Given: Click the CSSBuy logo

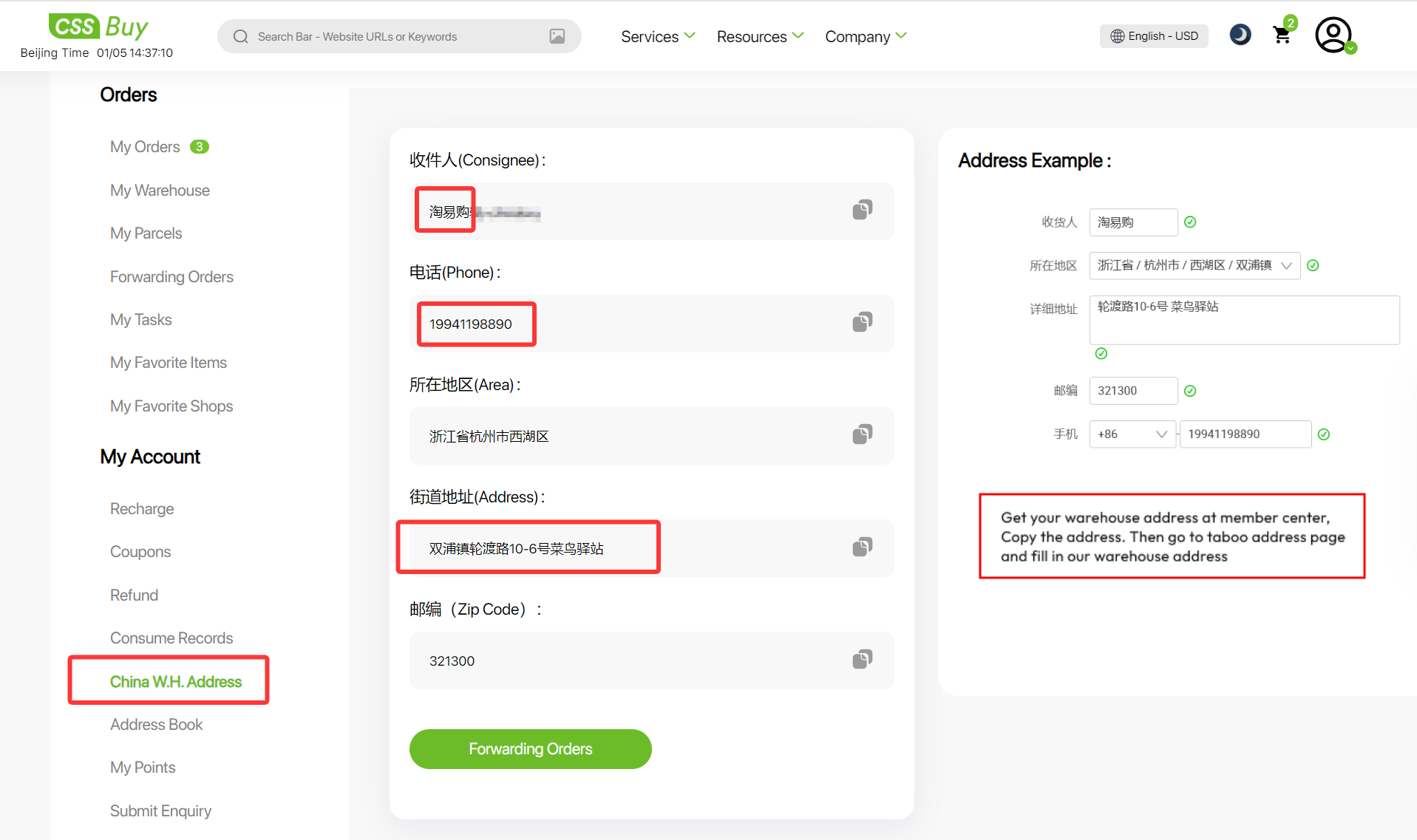Looking at the screenshot, I should 98,27.
